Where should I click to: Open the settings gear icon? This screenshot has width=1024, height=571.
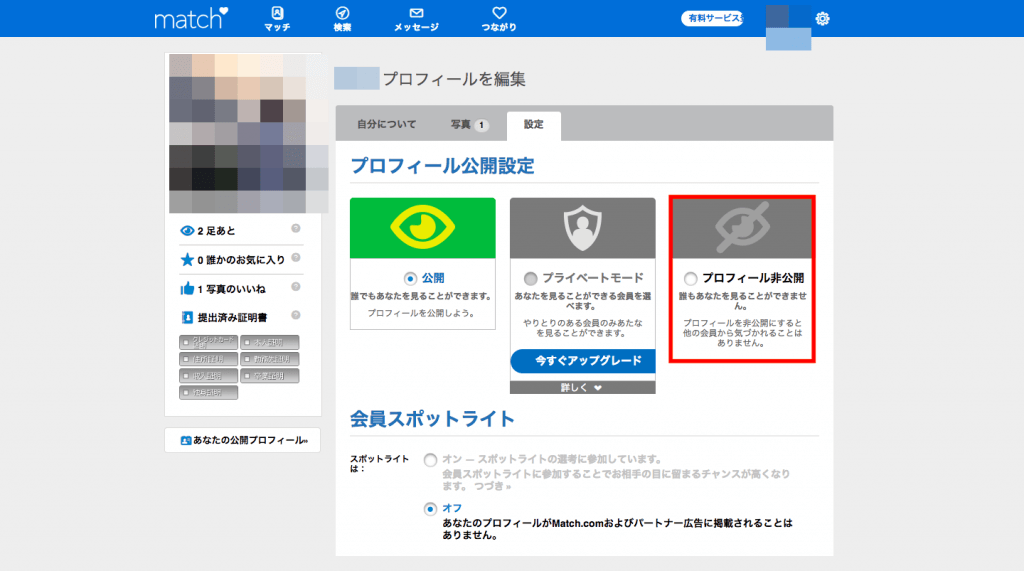(823, 18)
